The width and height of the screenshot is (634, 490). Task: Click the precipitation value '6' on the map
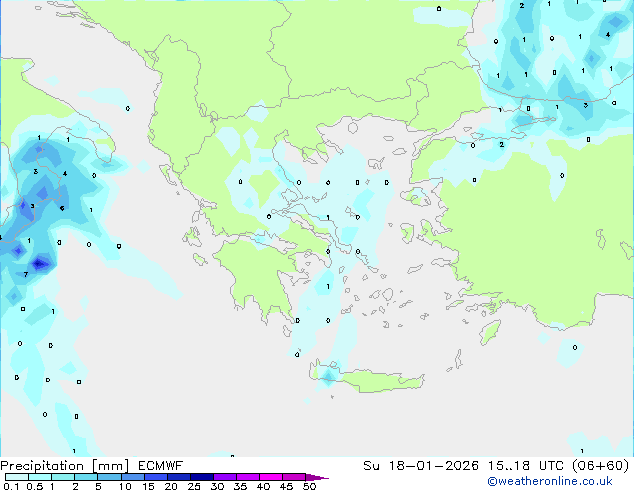62,208
